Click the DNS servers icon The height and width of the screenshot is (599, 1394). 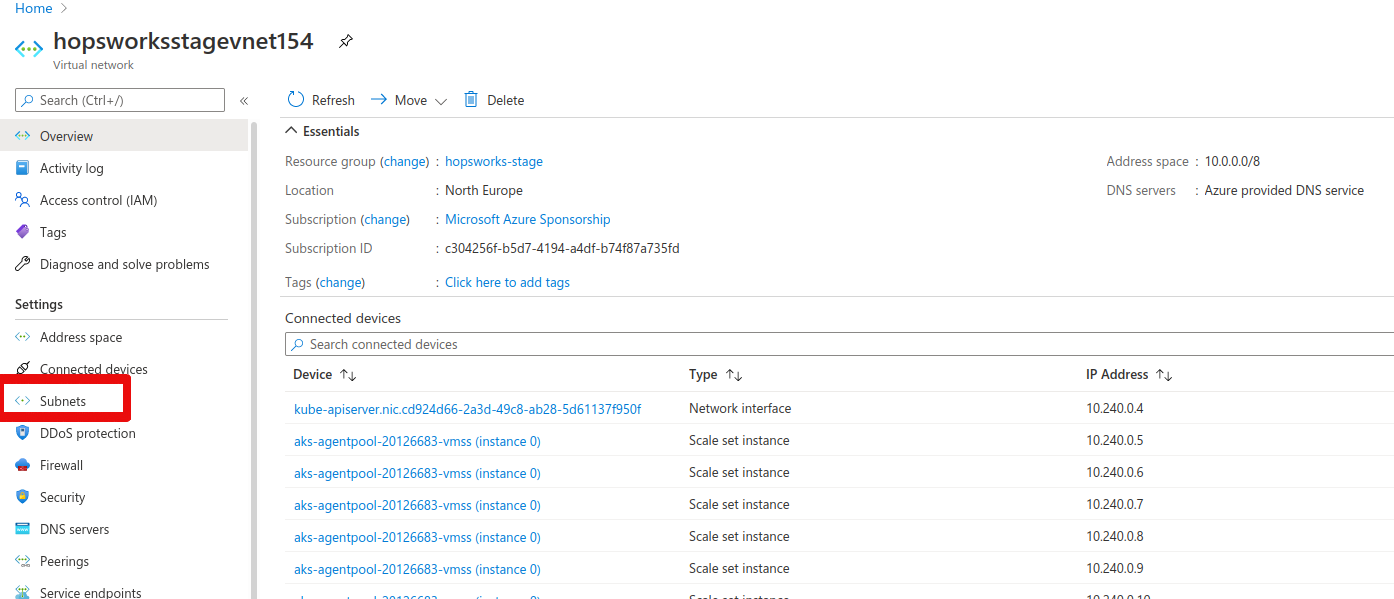[23, 529]
